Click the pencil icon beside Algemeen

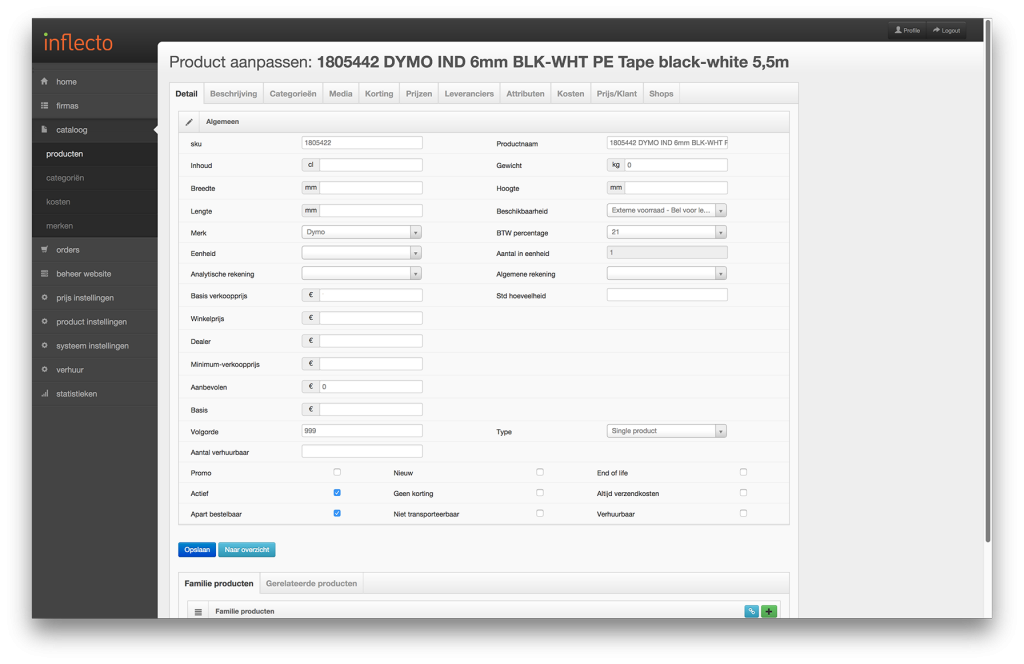point(190,122)
